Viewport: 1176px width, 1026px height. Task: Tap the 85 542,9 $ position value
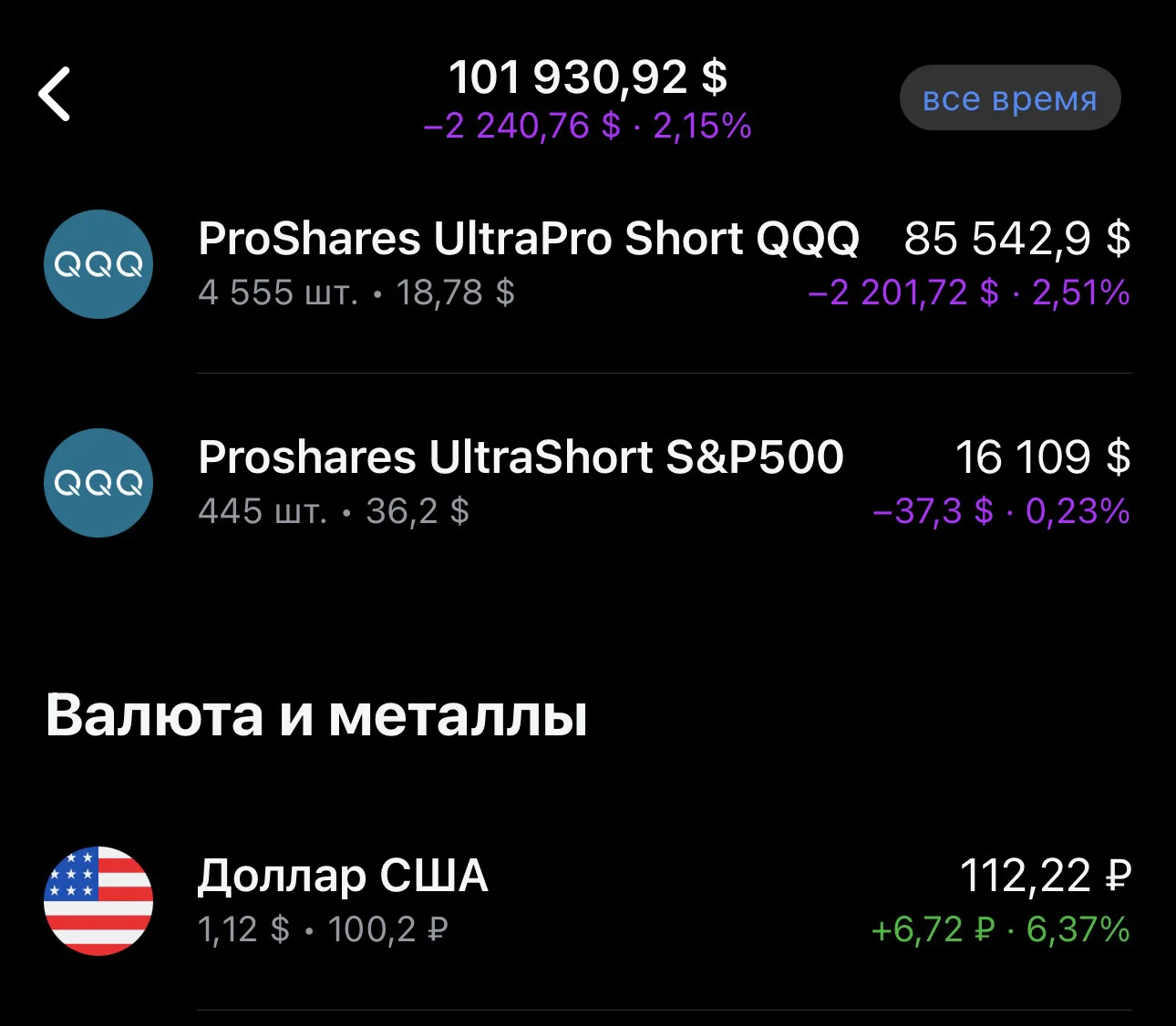click(x=1016, y=239)
